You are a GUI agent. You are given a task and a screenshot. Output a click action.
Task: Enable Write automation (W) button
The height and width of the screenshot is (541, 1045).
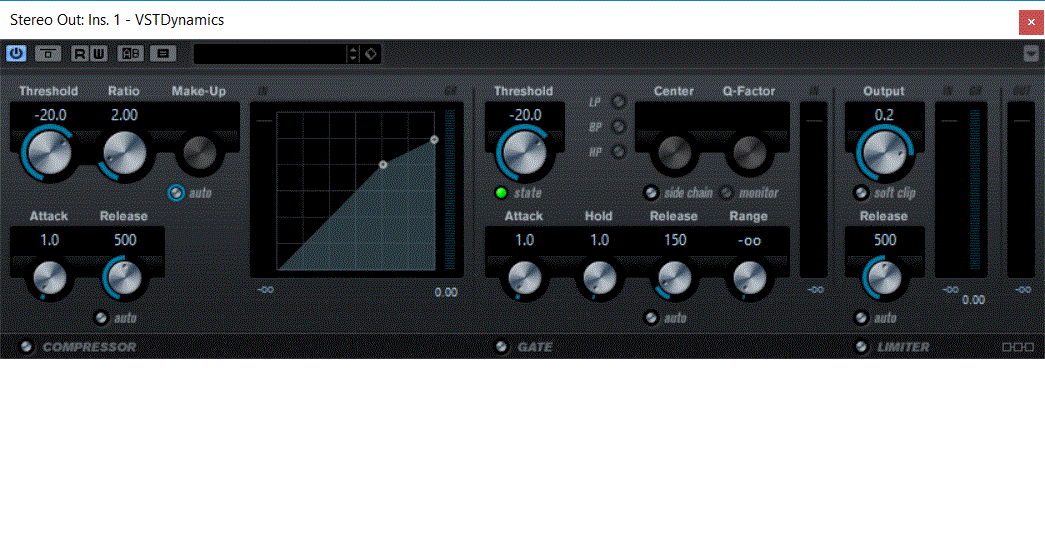point(98,53)
